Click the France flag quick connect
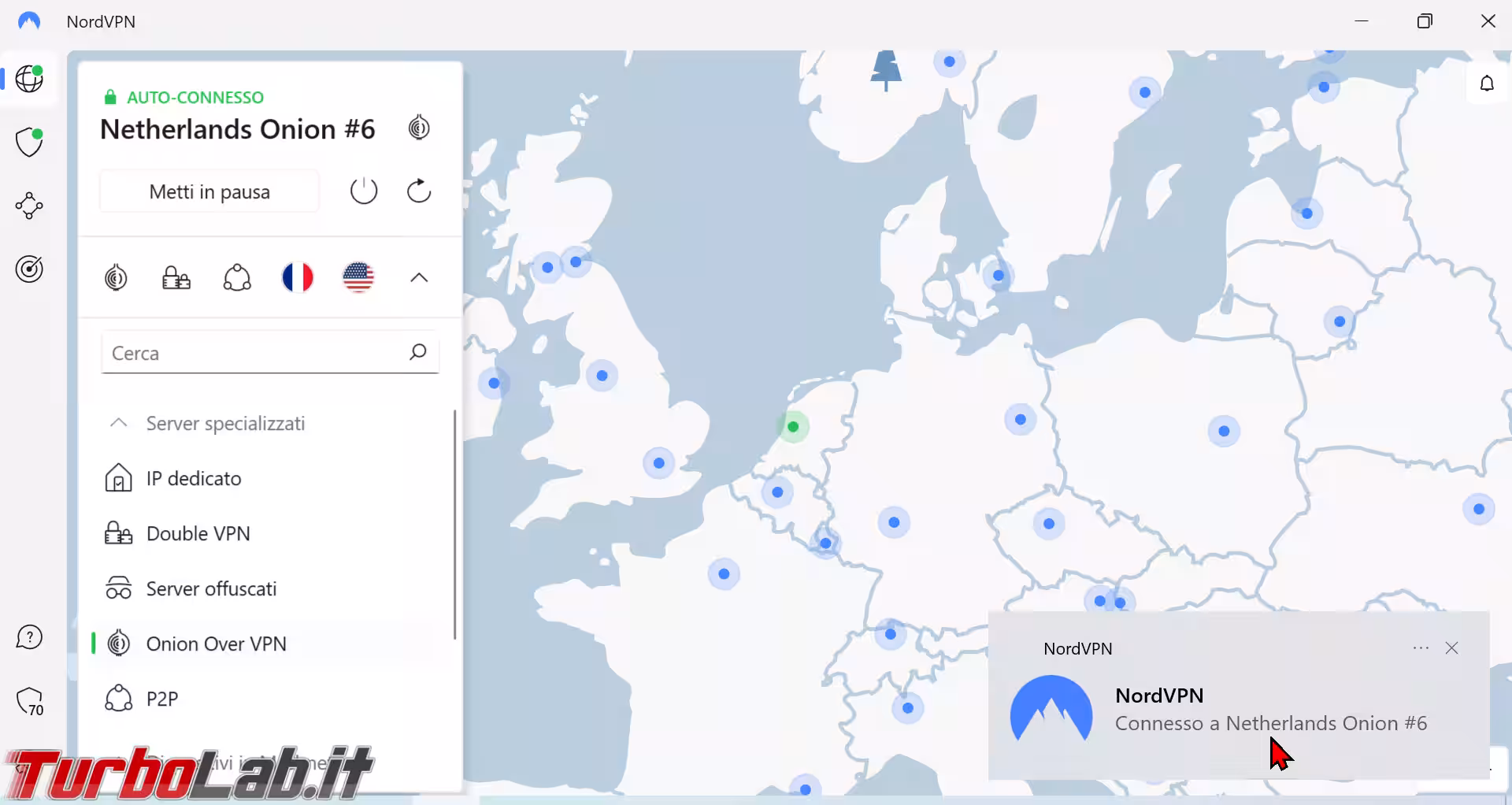Image resolution: width=1512 pixels, height=805 pixels. [x=298, y=277]
